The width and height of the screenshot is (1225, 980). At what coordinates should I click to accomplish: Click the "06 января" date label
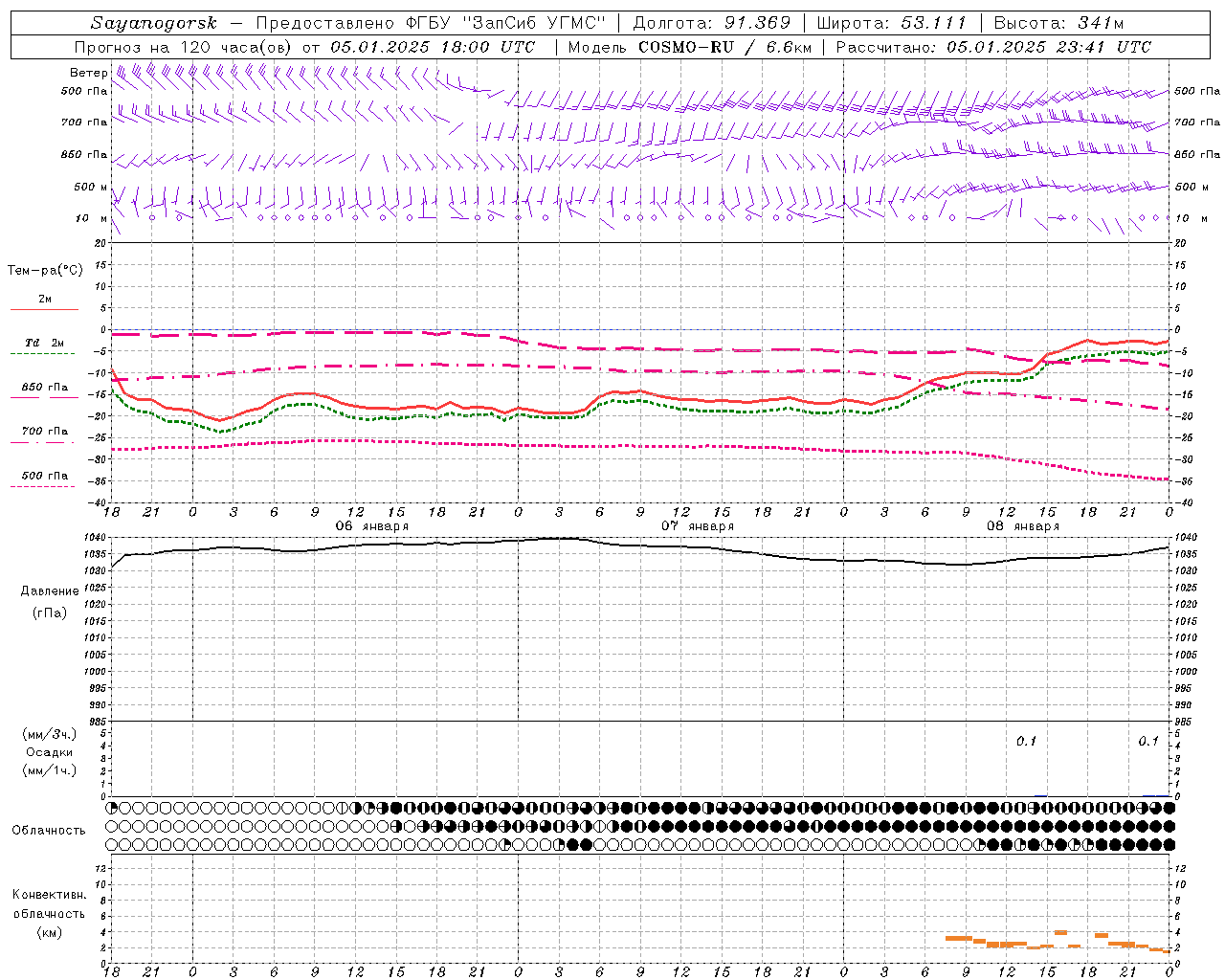[372, 526]
